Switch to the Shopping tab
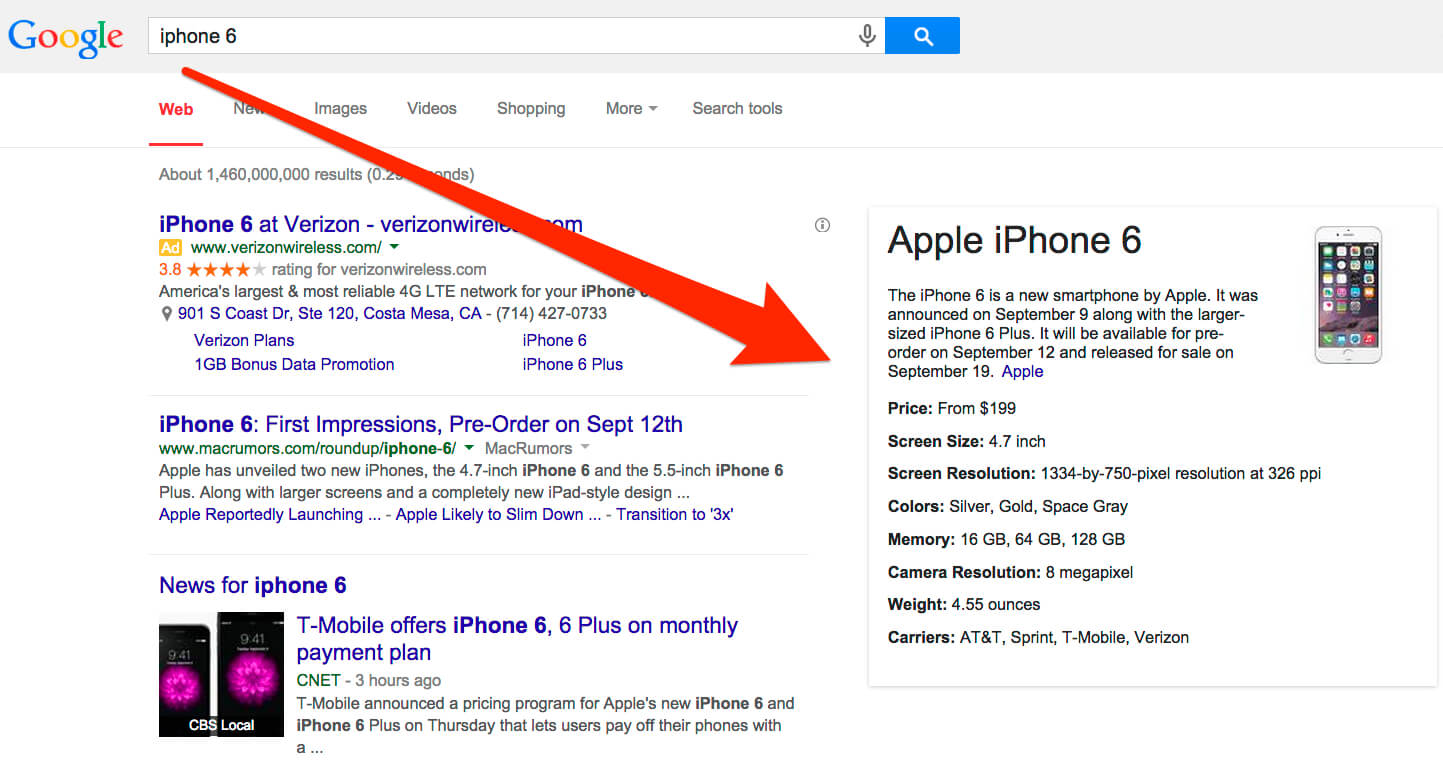Viewport: 1443px width, 767px height. [531, 108]
